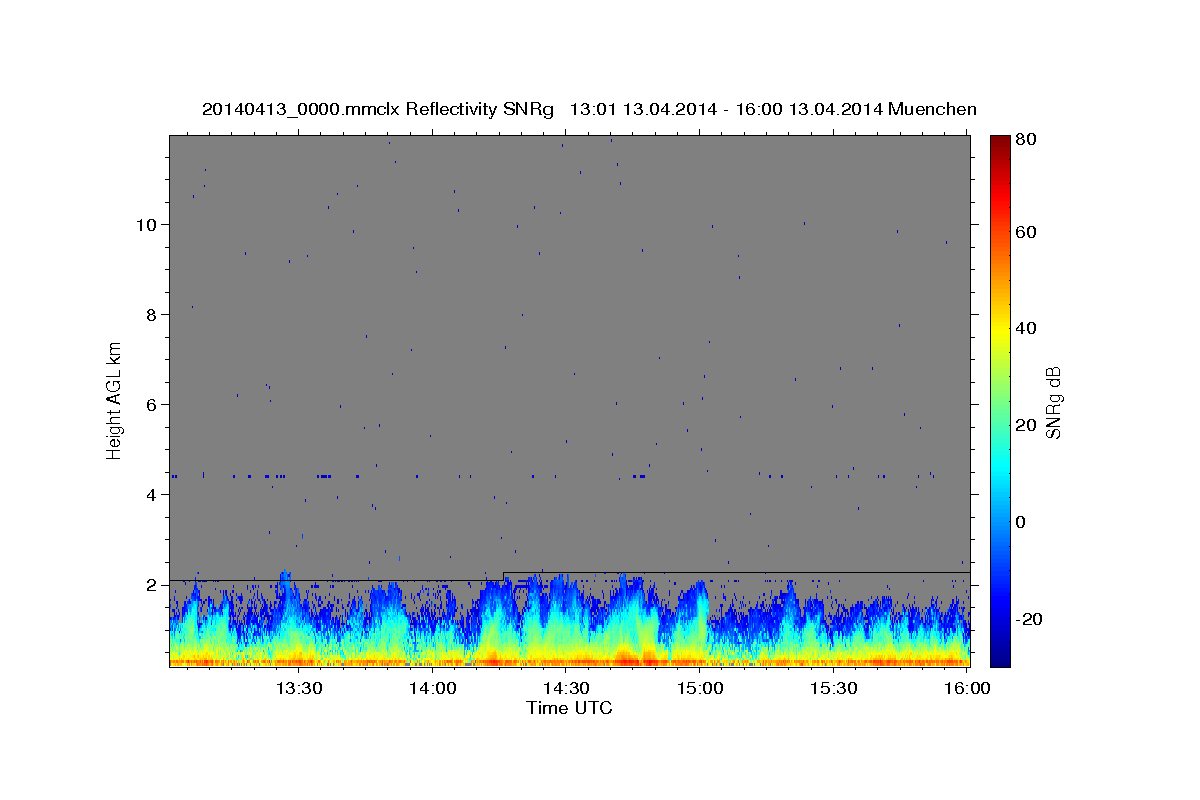Click the colorbar value -20
This screenshot has height=800, width=1200.
coord(1029,619)
